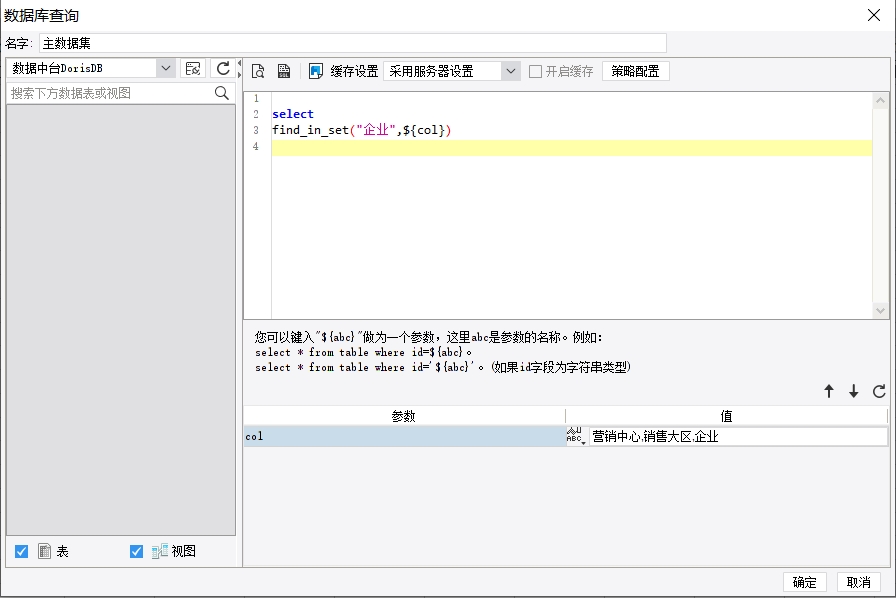Open the 采用服务器设置 dropdown
This screenshot has height=598, width=896.
[x=511, y=71]
